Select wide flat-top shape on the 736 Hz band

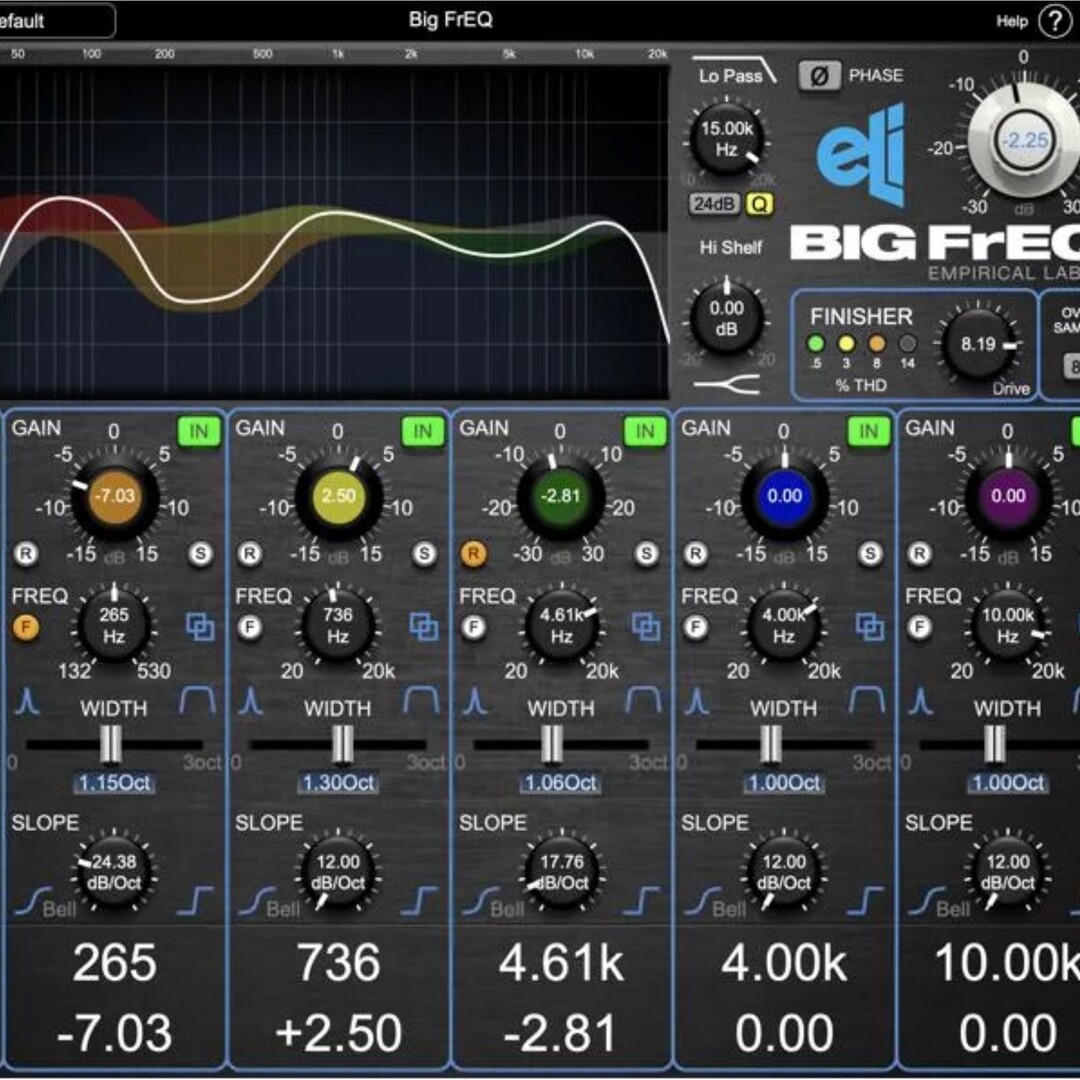(x=421, y=700)
